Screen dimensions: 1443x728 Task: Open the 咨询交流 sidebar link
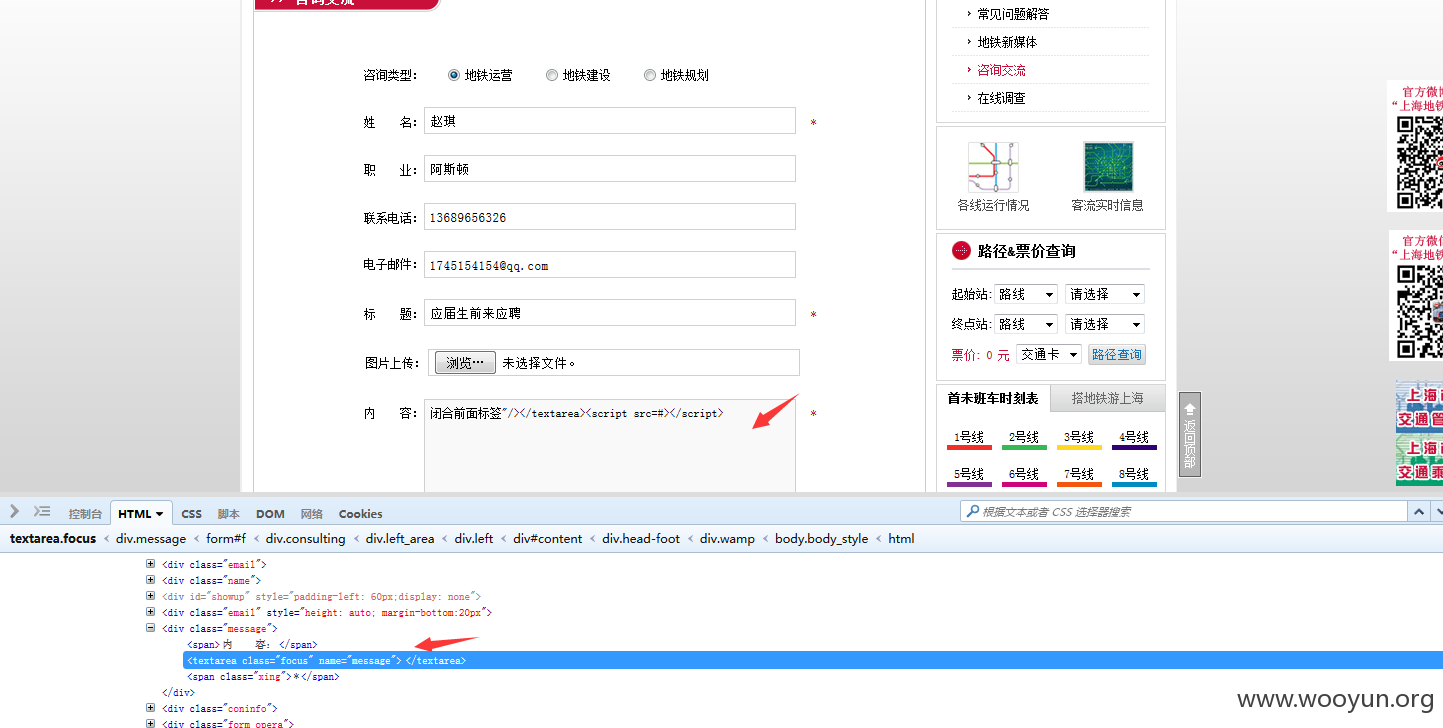point(1001,70)
